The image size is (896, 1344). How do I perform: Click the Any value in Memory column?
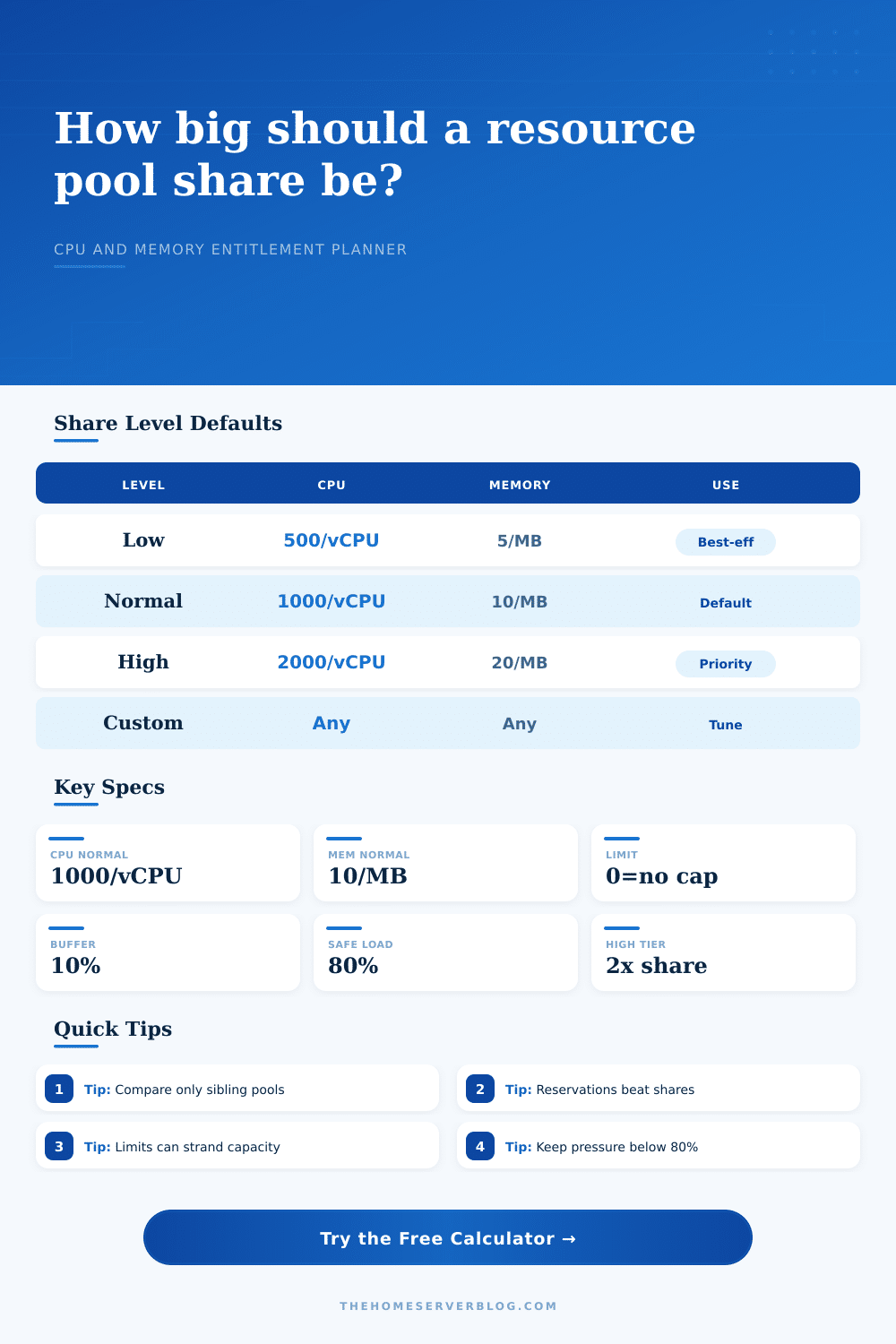click(520, 724)
